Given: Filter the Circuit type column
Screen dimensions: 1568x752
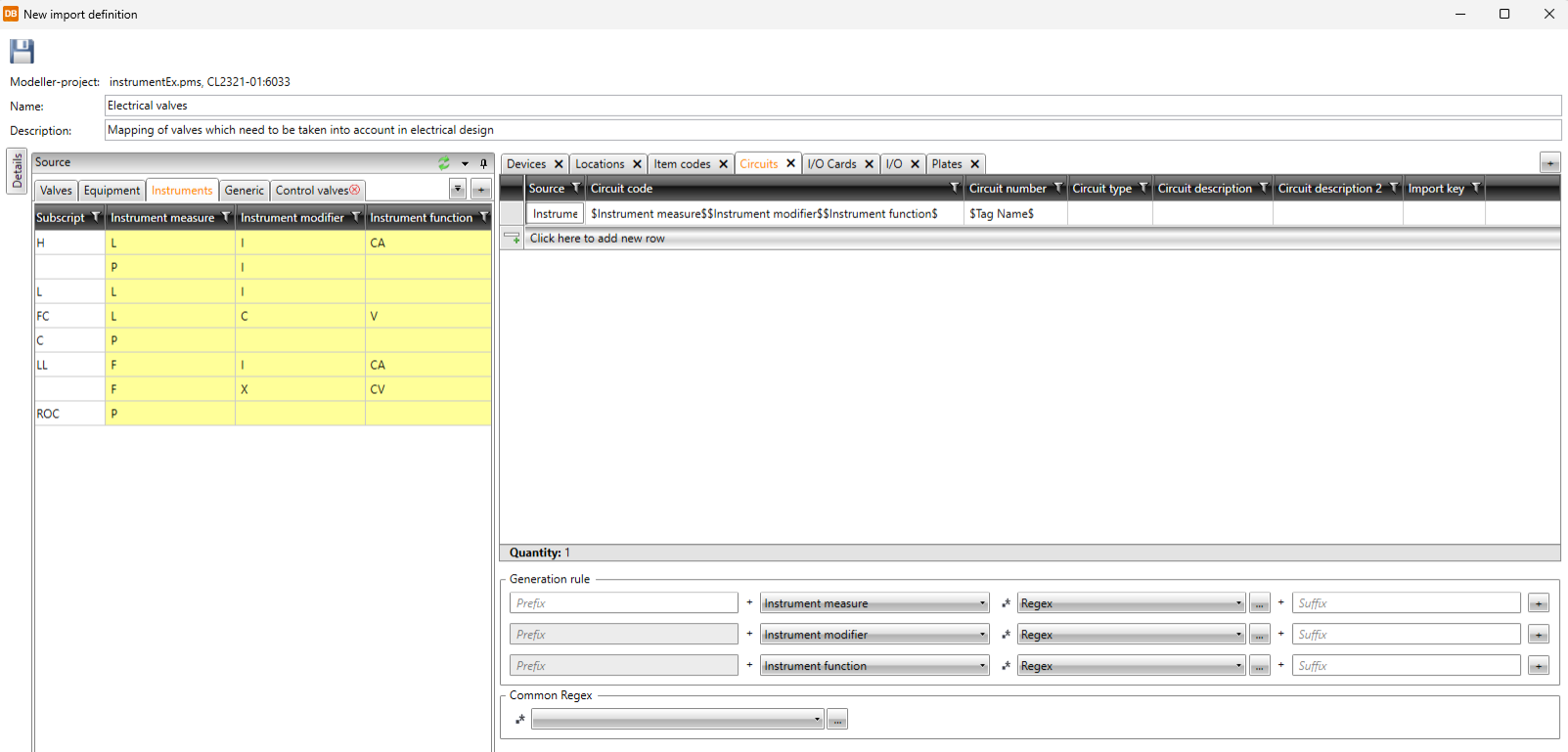Looking at the screenshot, I should pos(1142,188).
